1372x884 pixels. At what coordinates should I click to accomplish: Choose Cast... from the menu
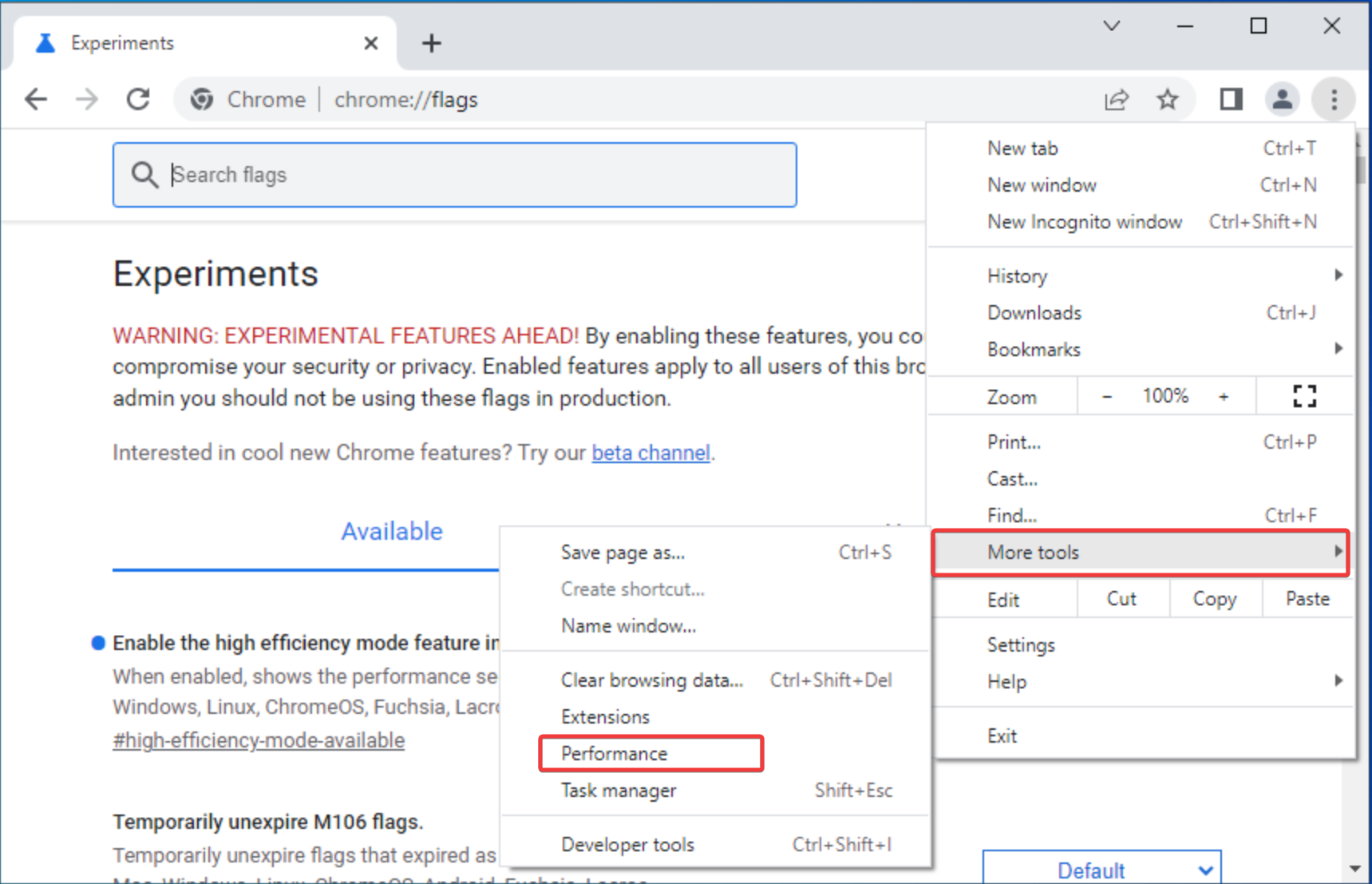[1141, 479]
